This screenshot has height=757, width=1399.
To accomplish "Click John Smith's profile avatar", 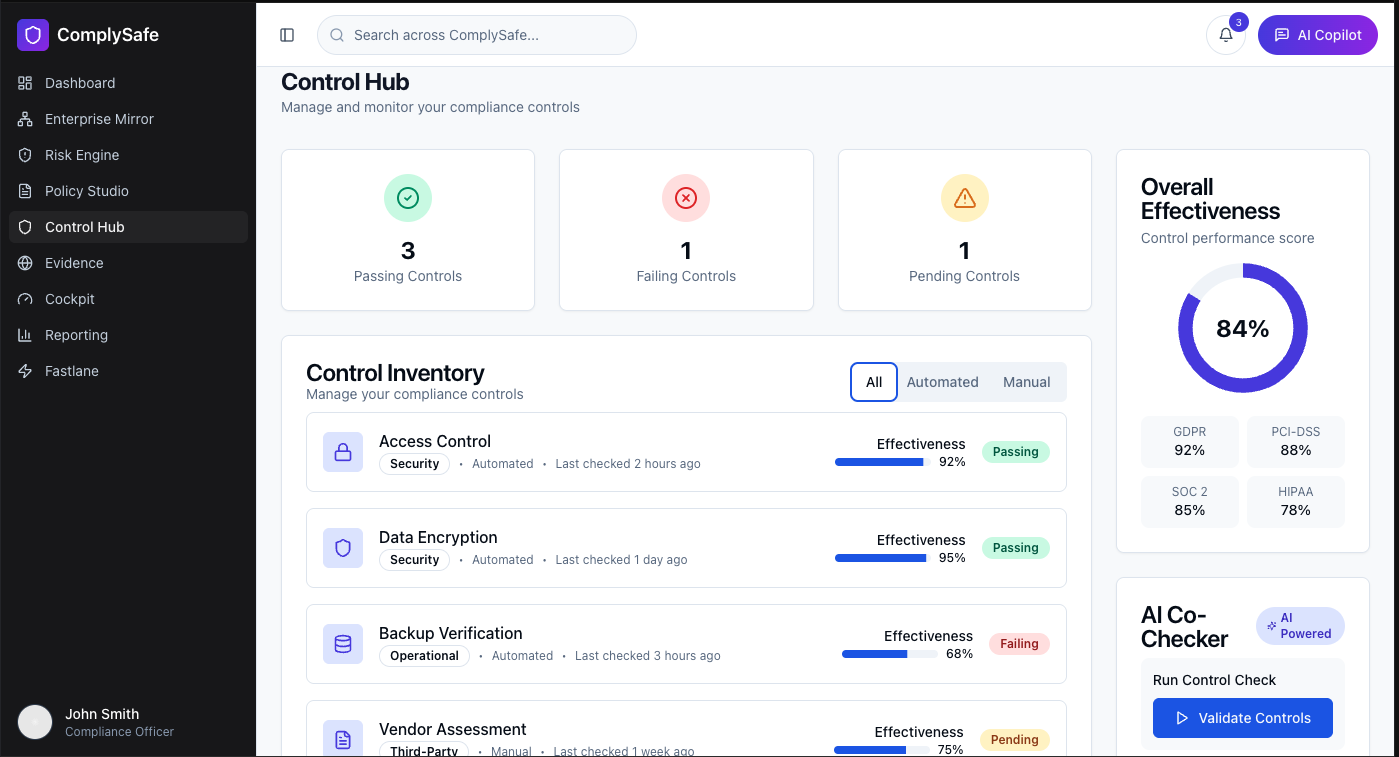I will 34,722.
